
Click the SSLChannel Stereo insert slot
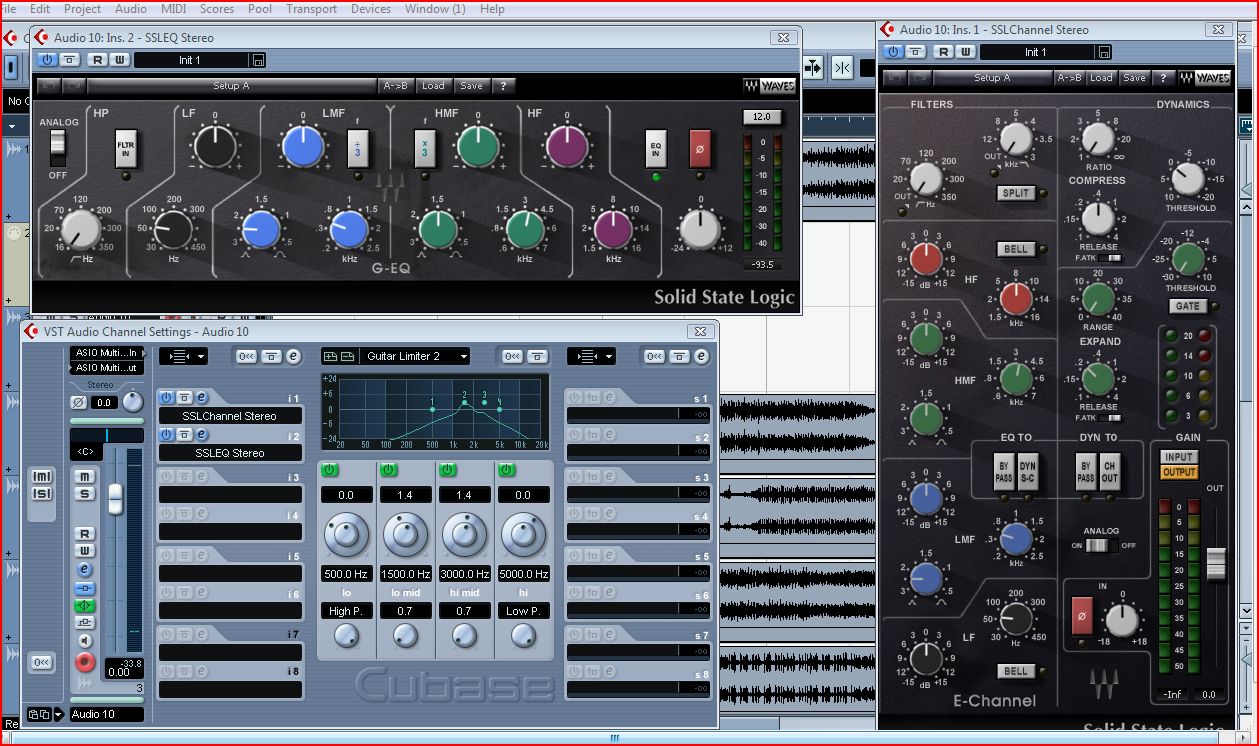(229, 416)
